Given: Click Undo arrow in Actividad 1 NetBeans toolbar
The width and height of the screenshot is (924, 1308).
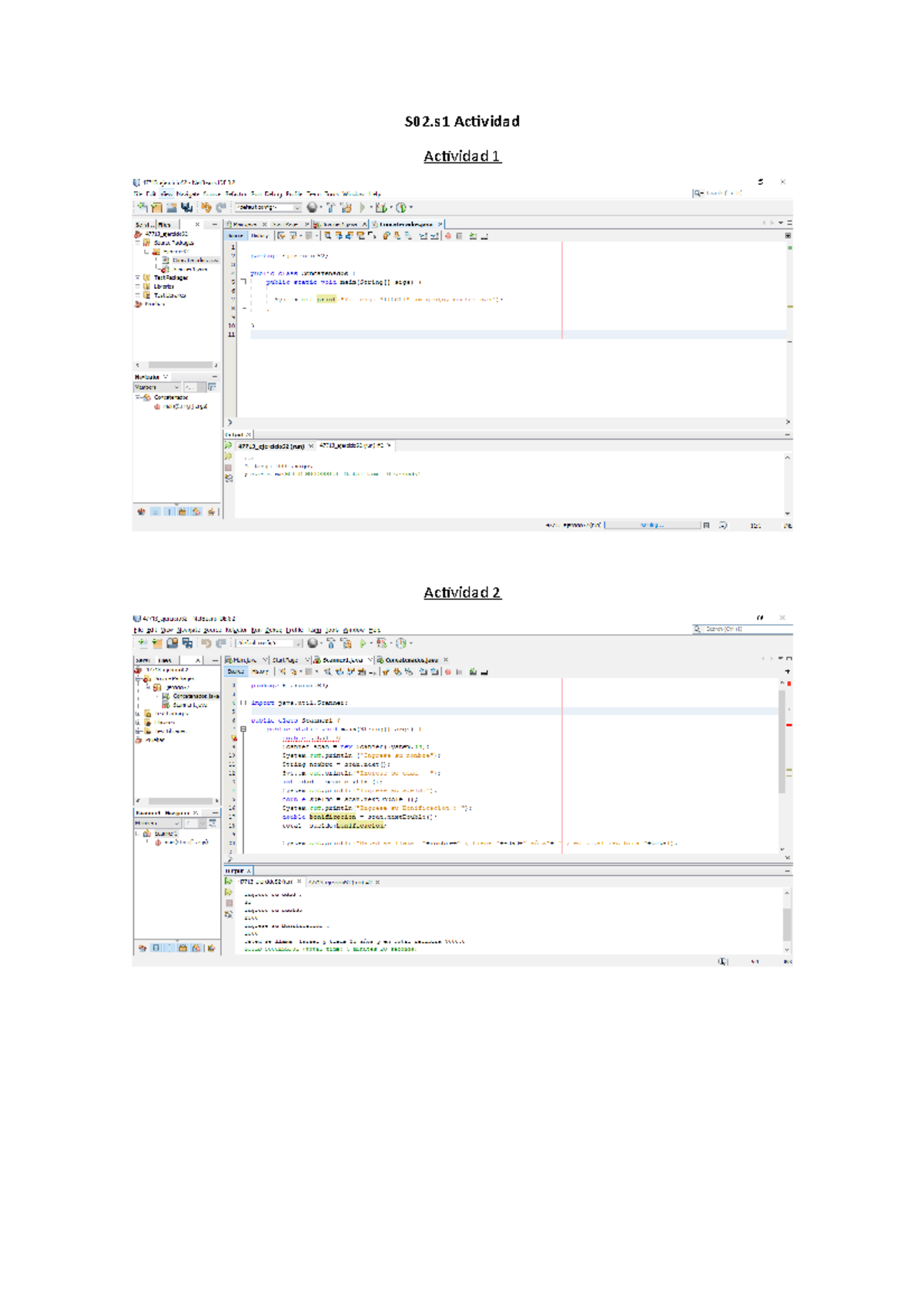Looking at the screenshot, I should click(206, 207).
